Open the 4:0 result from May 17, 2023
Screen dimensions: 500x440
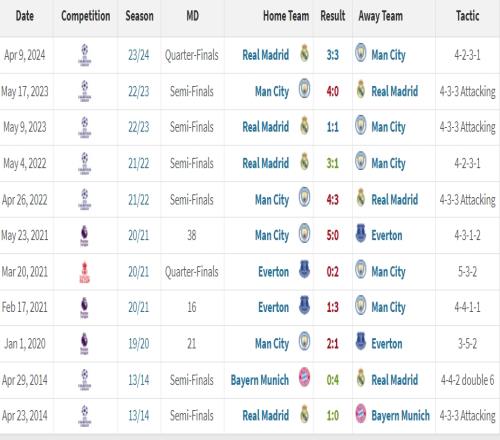pyautogui.click(x=333, y=91)
